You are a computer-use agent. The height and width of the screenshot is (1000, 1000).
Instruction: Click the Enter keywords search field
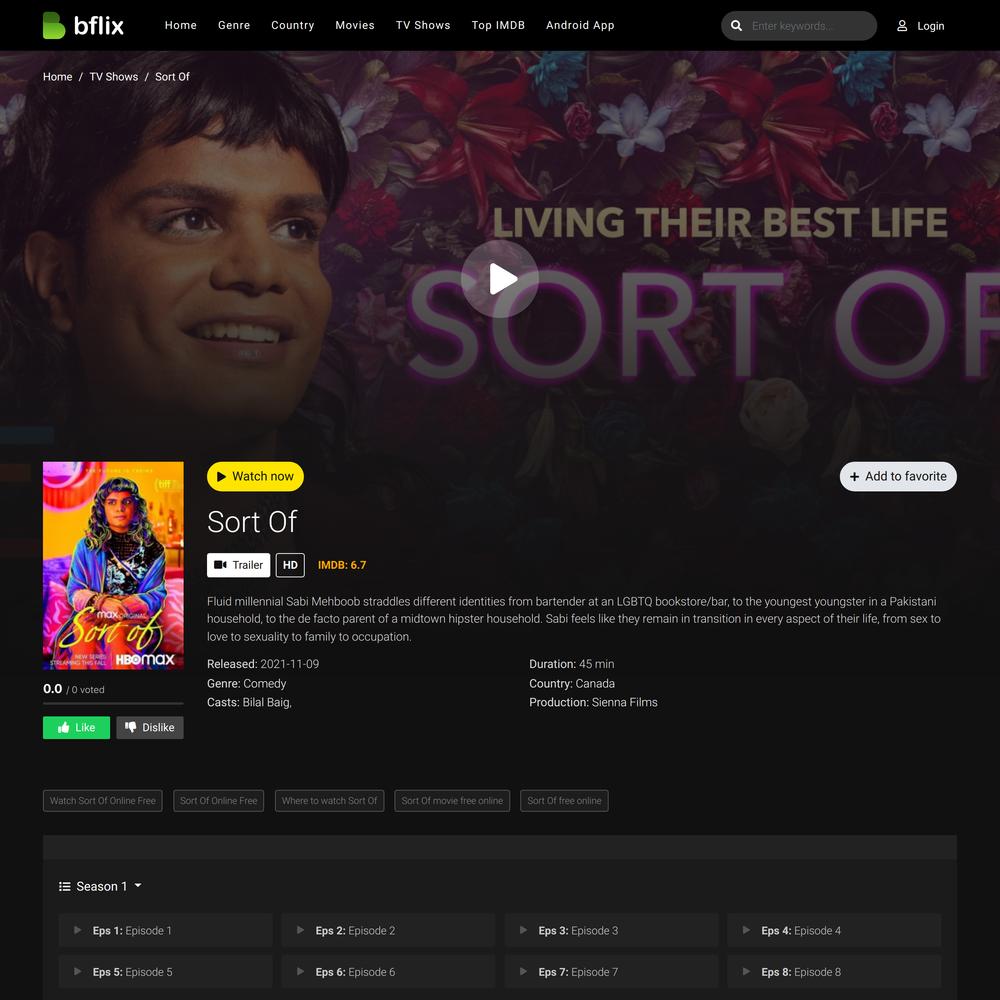[810, 26]
